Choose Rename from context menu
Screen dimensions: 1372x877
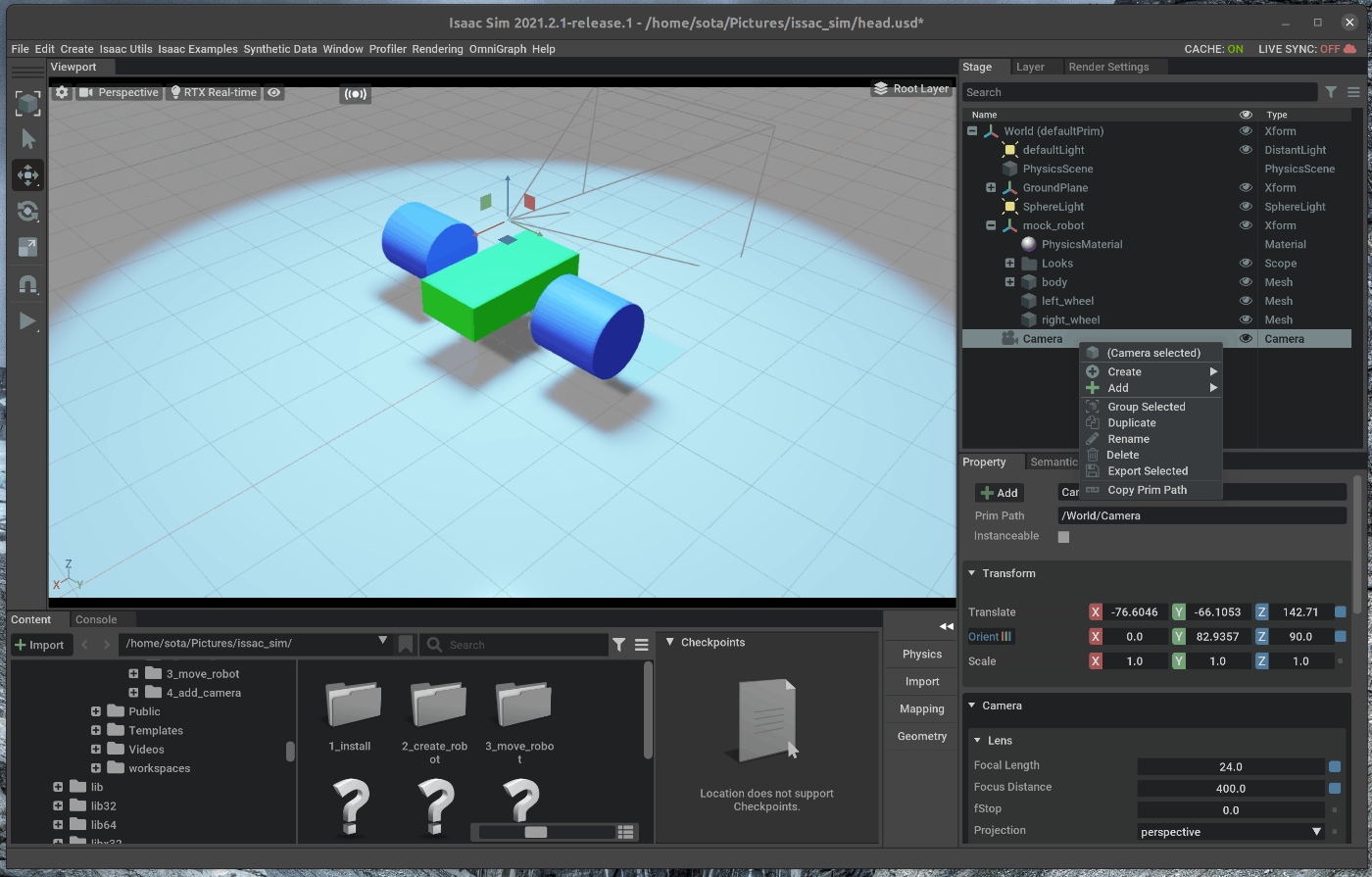(1151, 439)
